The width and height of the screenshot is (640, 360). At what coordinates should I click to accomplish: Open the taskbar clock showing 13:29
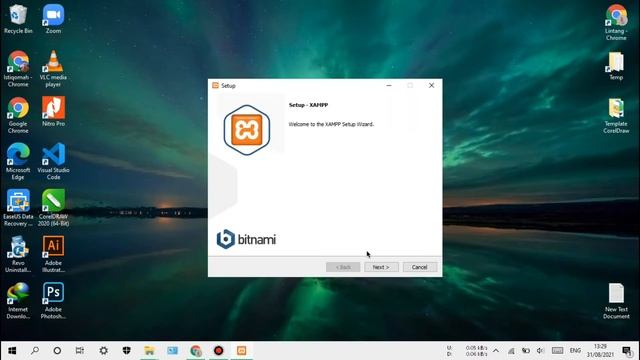(600, 351)
